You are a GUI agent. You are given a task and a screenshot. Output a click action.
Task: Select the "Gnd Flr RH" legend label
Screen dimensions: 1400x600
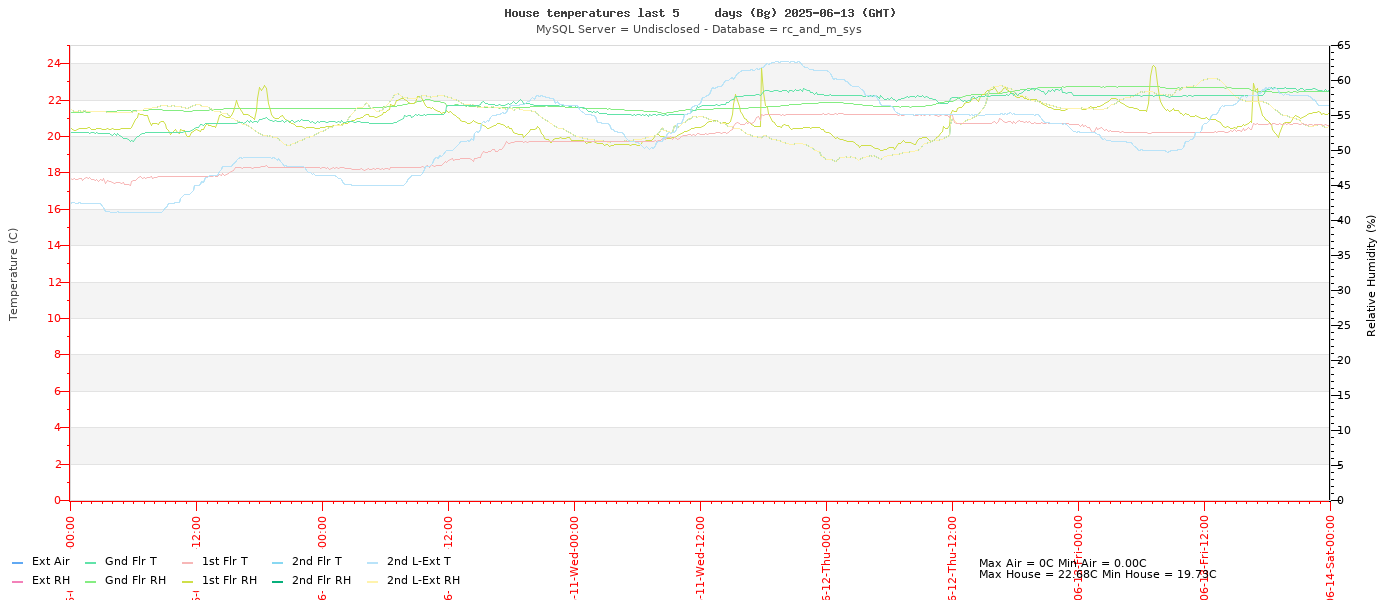[136, 580]
